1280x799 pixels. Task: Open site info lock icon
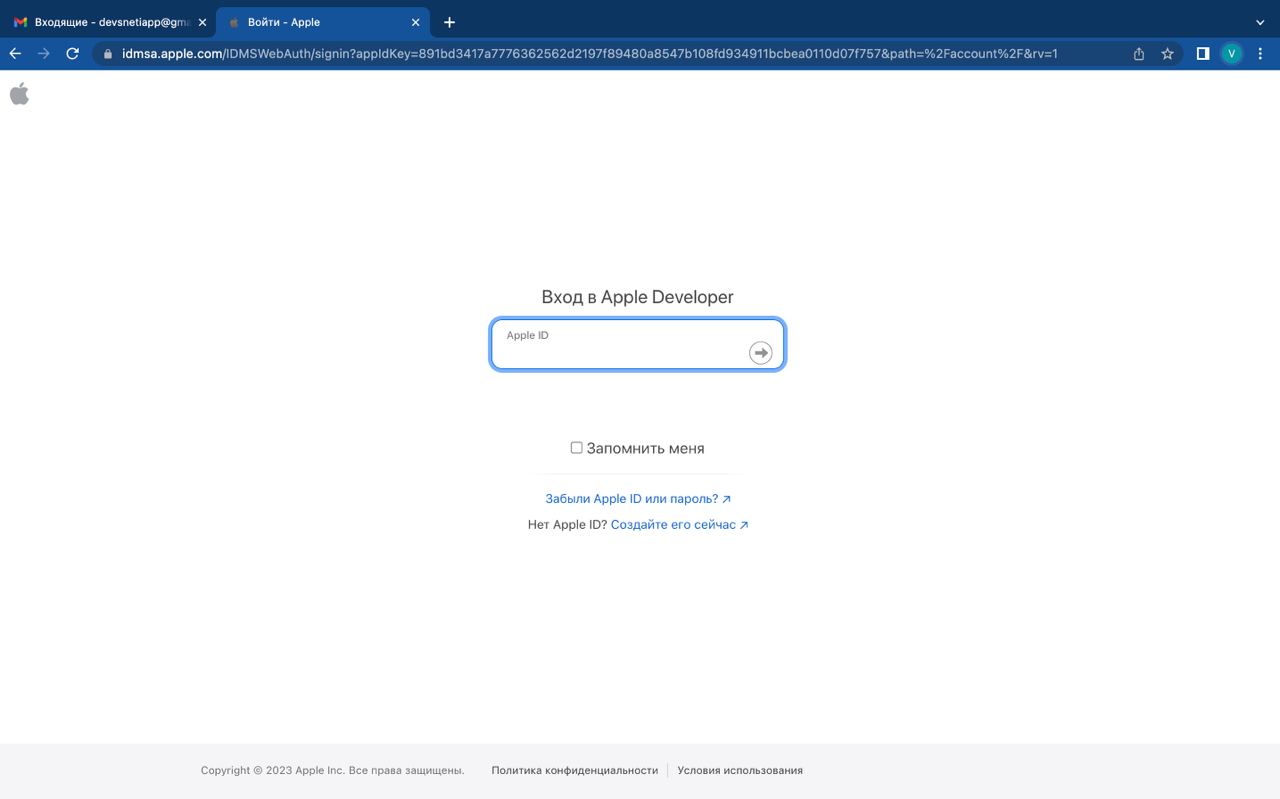[x=108, y=54]
